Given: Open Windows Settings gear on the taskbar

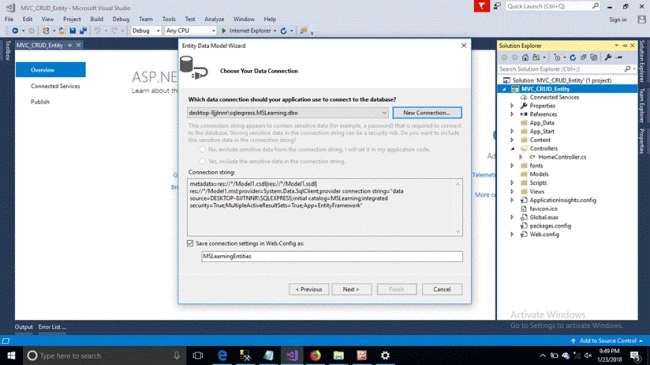Looking at the screenshot, I should [385, 355].
